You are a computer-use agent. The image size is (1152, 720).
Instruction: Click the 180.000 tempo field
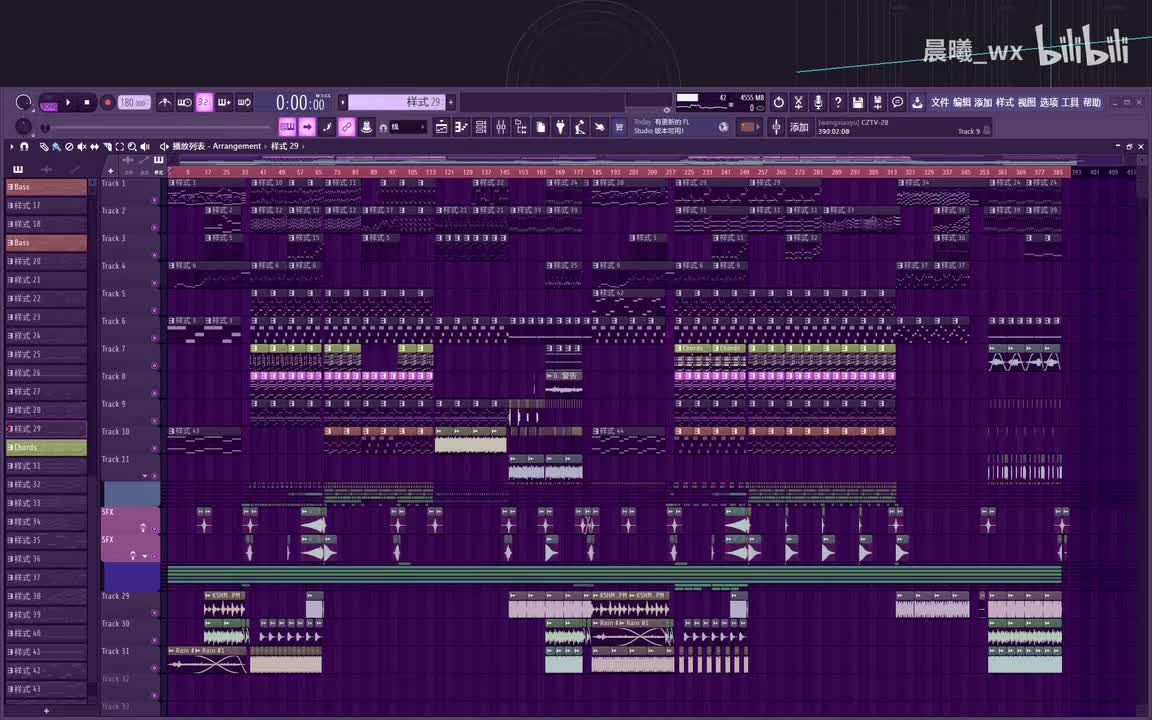coord(134,103)
